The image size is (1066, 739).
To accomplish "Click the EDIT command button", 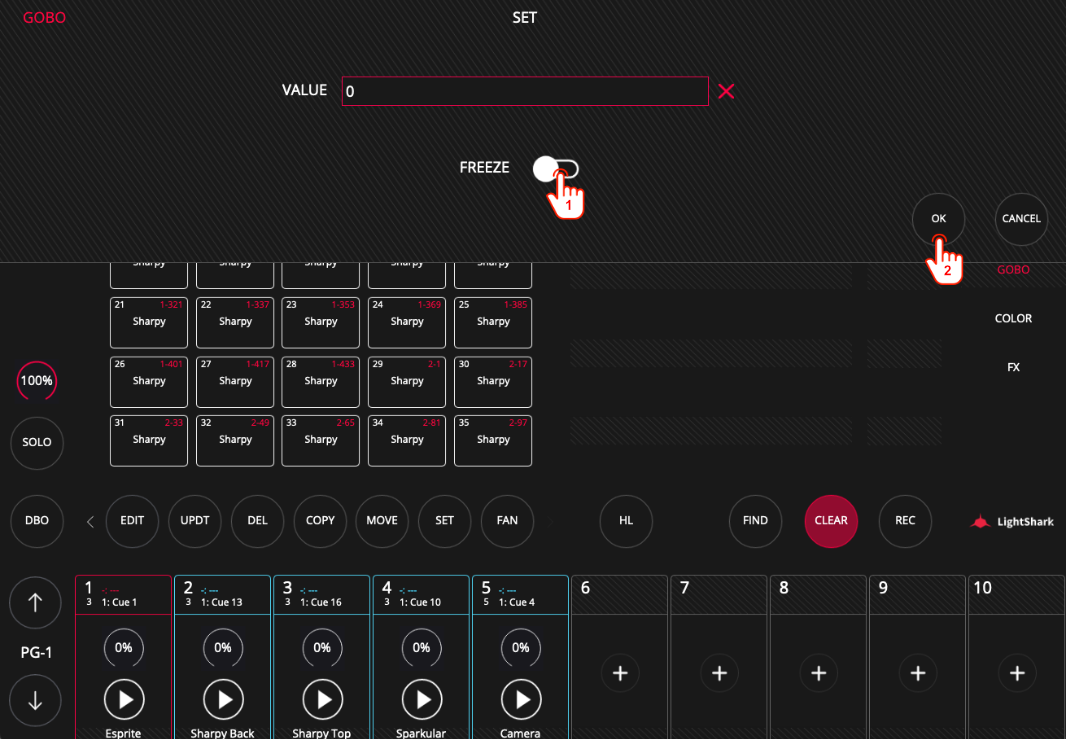I will (132, 521).
